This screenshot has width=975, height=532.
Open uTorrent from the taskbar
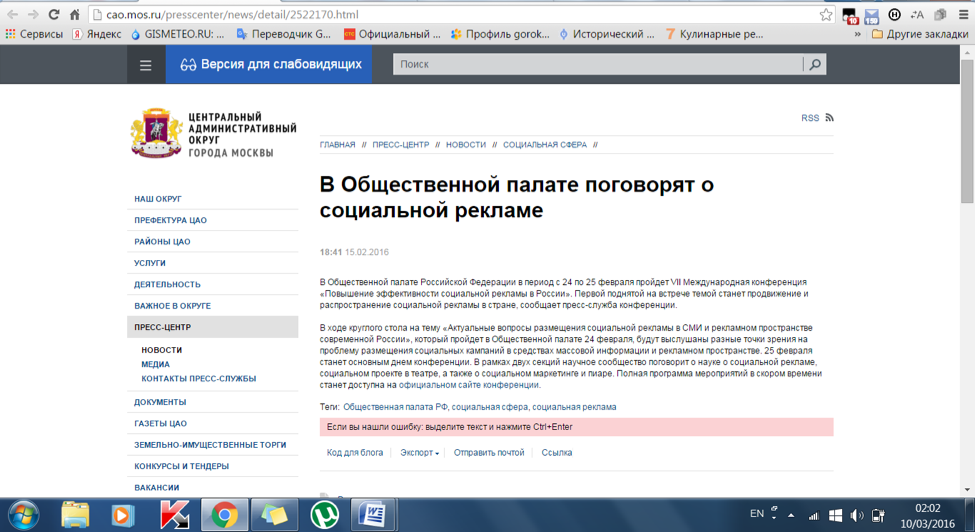pos(324,515)
